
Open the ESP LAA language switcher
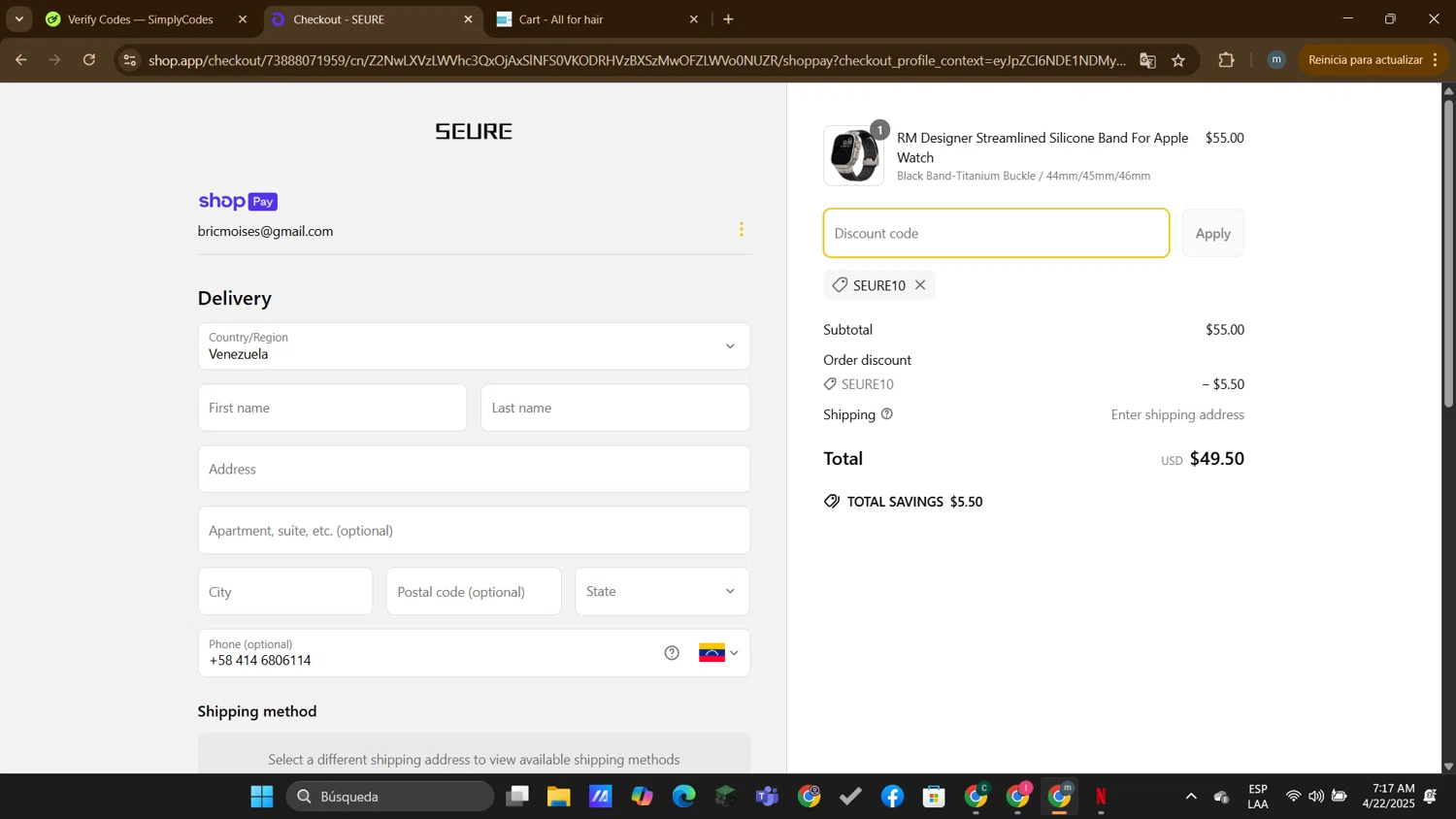point(1258,797)
